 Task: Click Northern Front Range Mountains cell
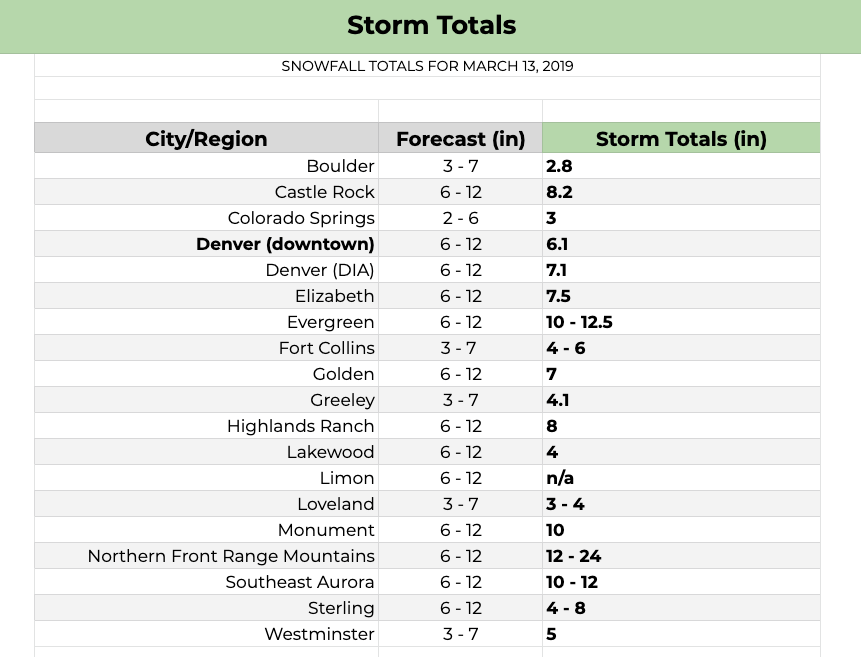[206, 556]
